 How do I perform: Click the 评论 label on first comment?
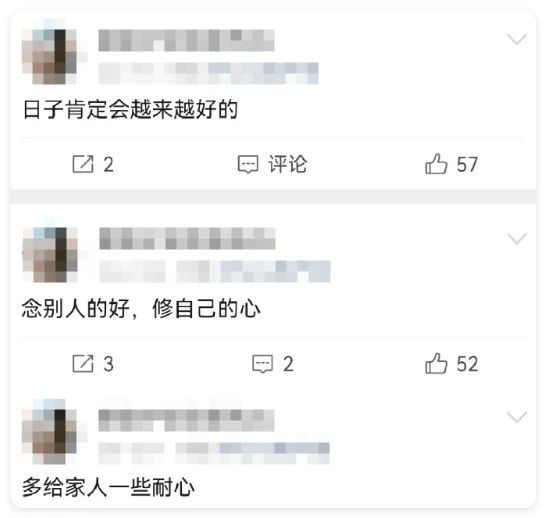click(288, 164)
